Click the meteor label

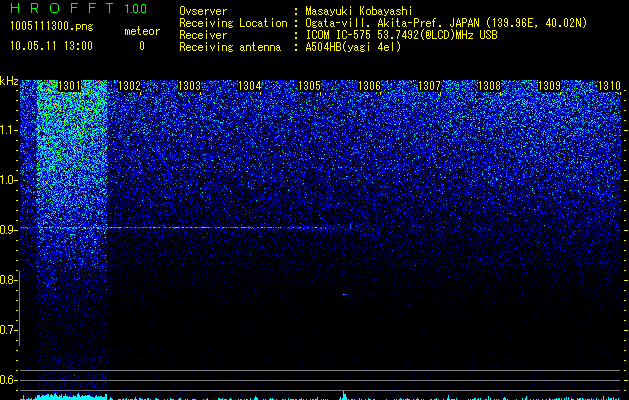pyautogui.click(x=142, y=31)
